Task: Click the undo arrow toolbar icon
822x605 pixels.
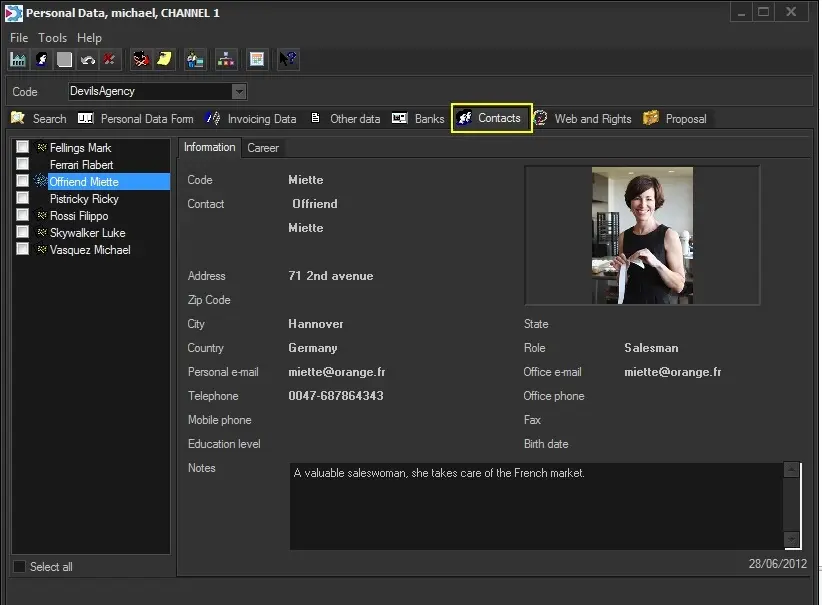Action: [x=88, y=60]
